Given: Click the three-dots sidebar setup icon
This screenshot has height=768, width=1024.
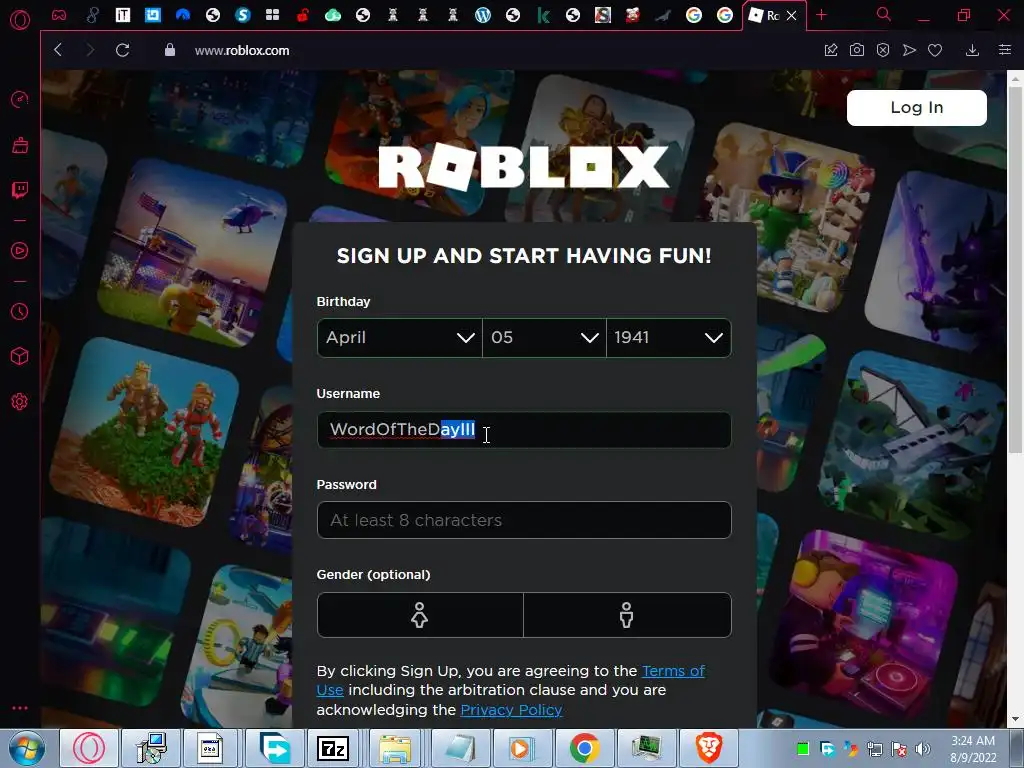Looking at the screenshot, I should pos(20,708).
